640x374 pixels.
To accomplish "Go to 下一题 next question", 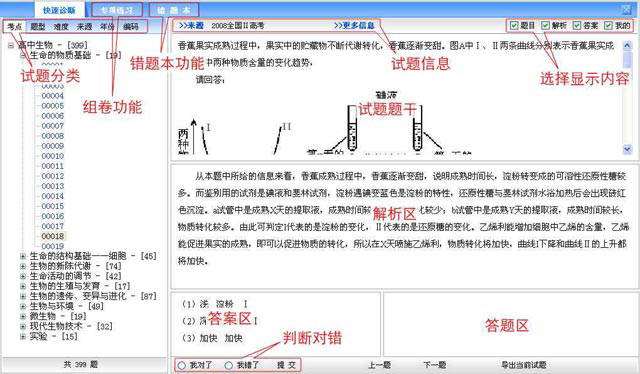I will (434, 365).
